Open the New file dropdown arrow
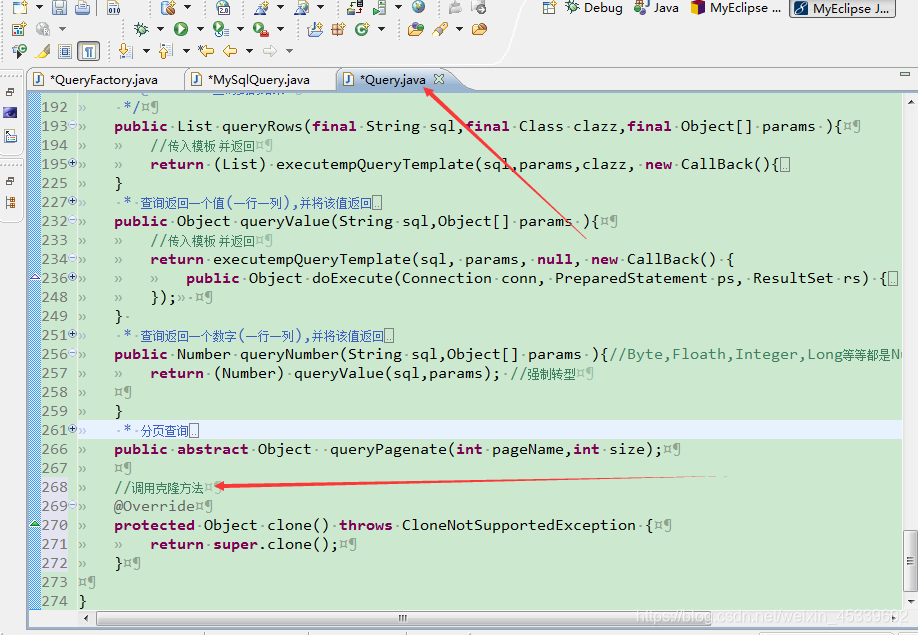Viewport: 918px width, 635px height. pyautogui.click(x=39, y=8)
